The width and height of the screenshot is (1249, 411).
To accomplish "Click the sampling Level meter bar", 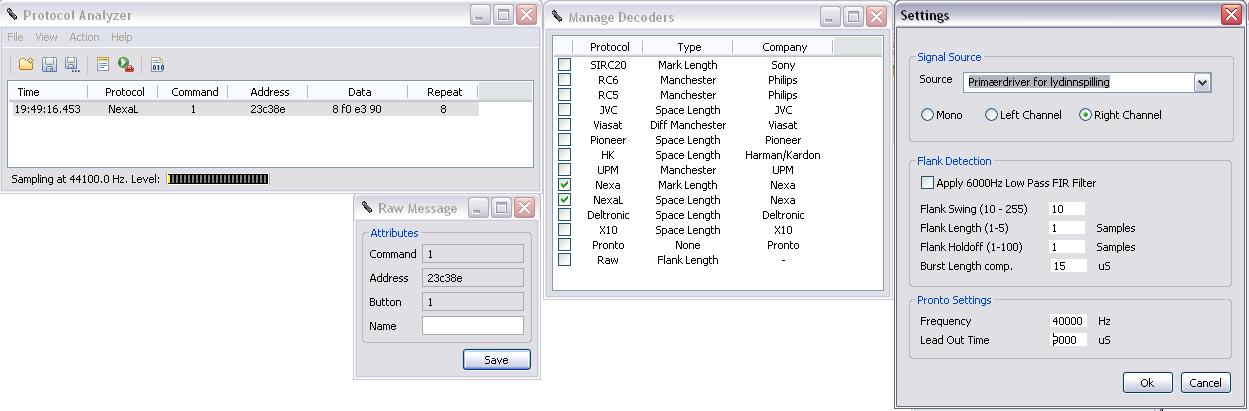I will click(x=218, y=179).
